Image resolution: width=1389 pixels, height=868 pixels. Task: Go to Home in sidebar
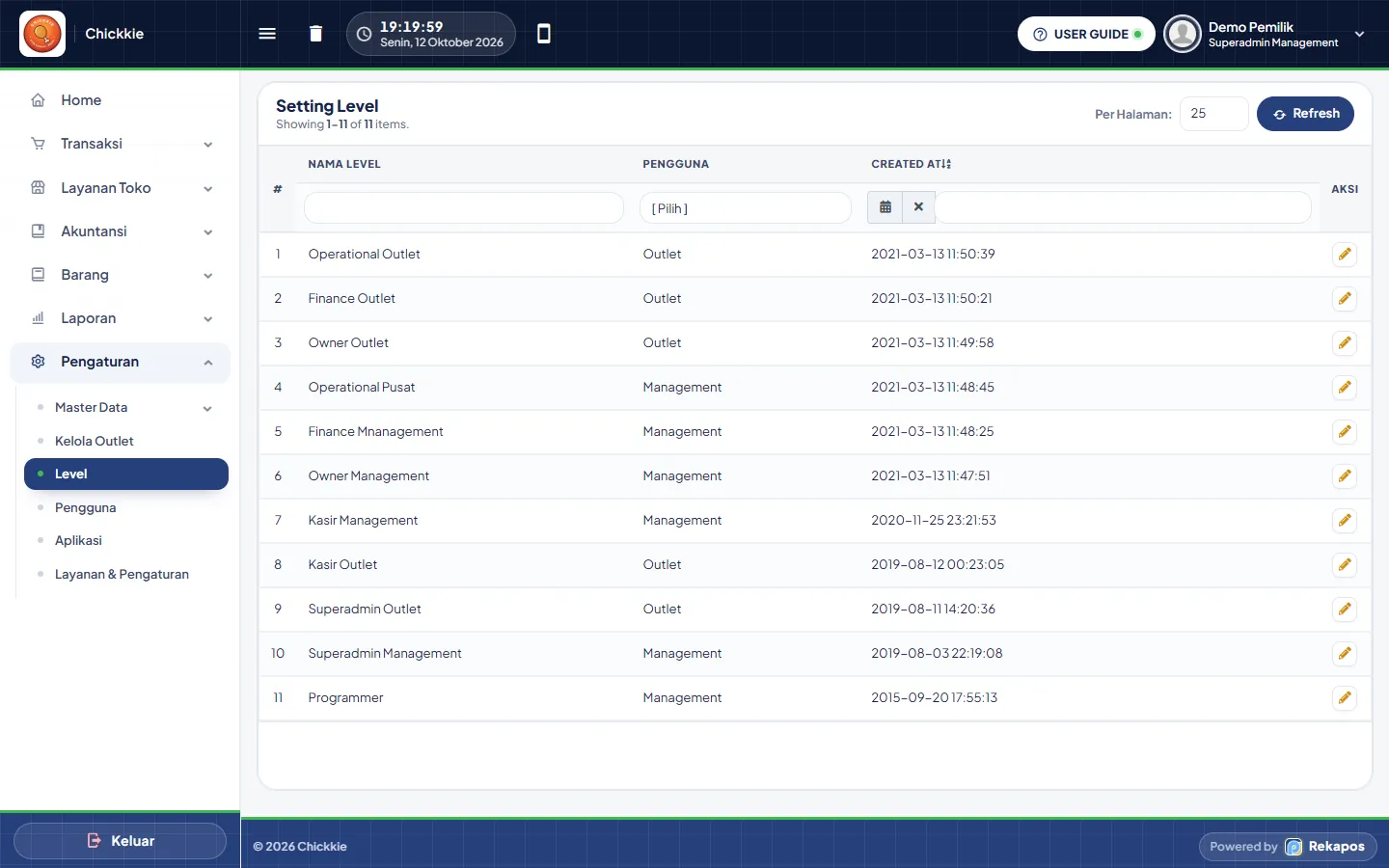121,100
